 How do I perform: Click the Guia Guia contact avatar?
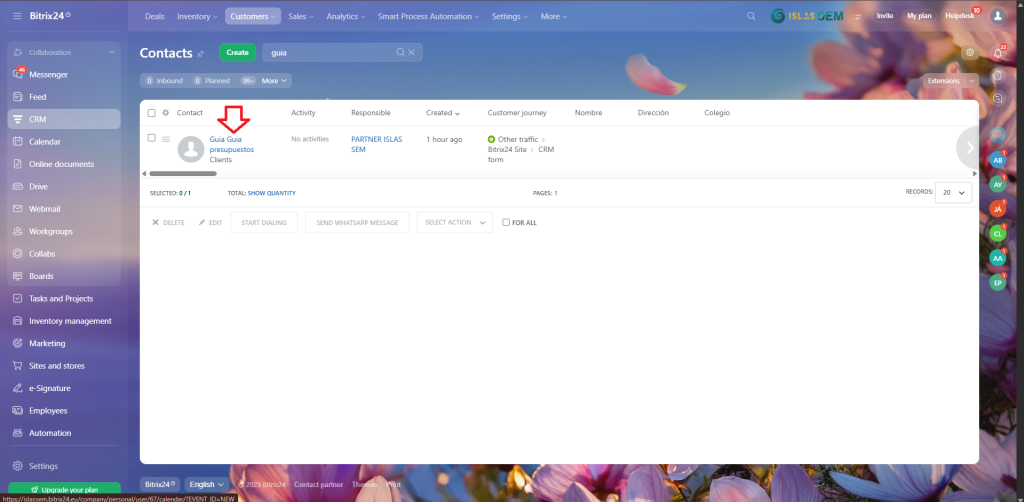[x=191, y=149]
